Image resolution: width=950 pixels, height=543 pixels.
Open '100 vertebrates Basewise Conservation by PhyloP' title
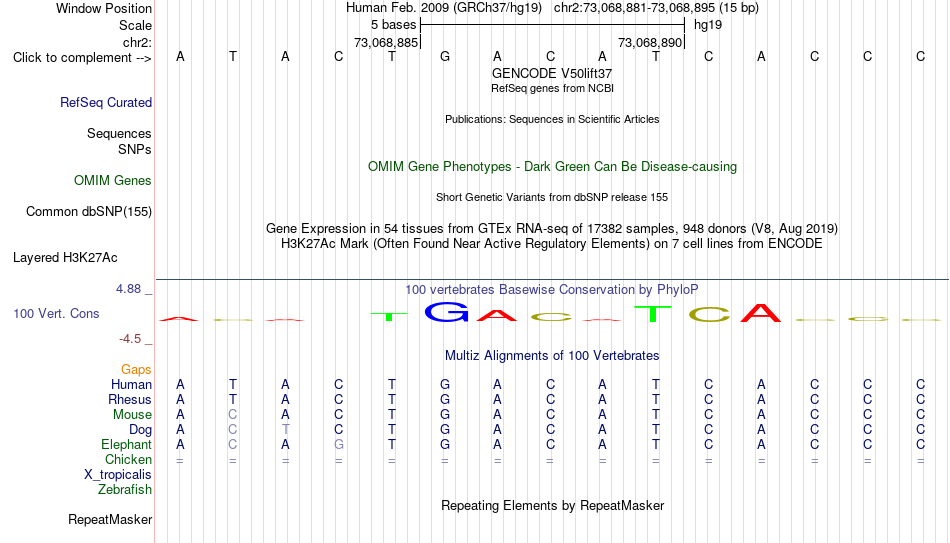tap(552, 290)
